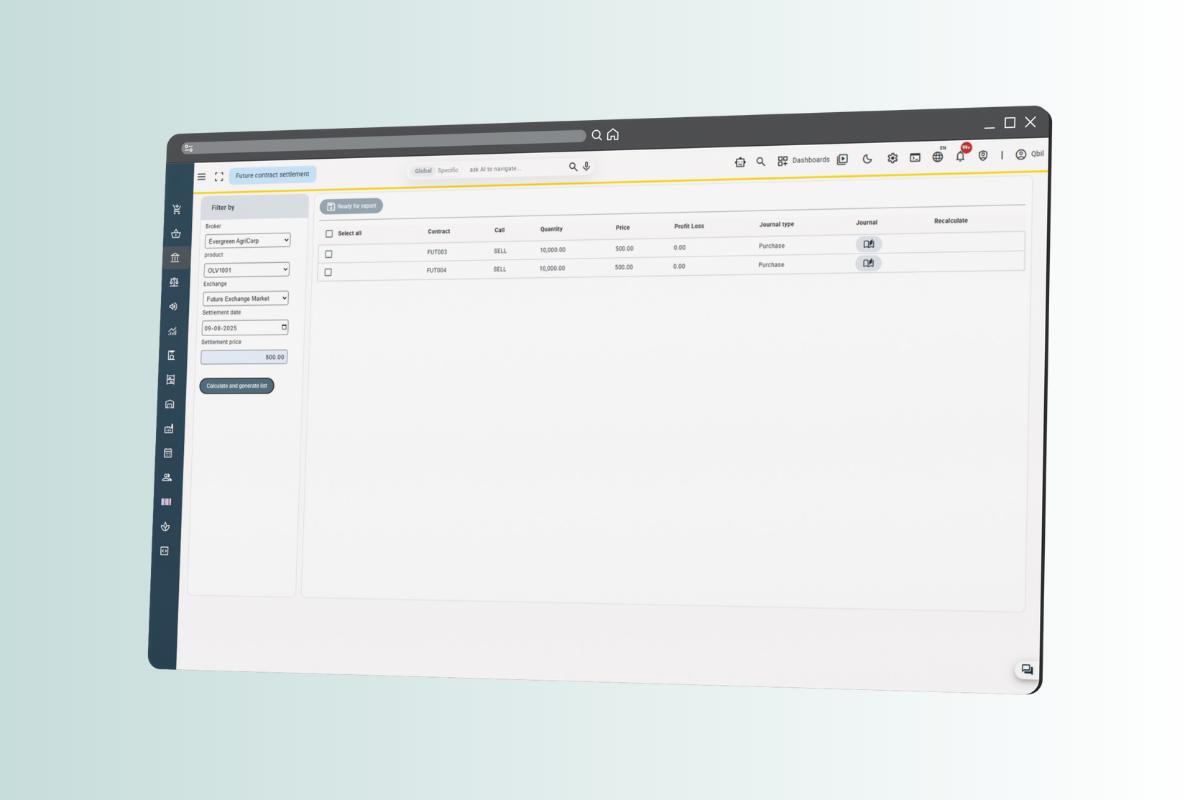Open the megaphone sidebar module
The height and width of the screenshot is (800, 1200).
(x=173, y=306)
